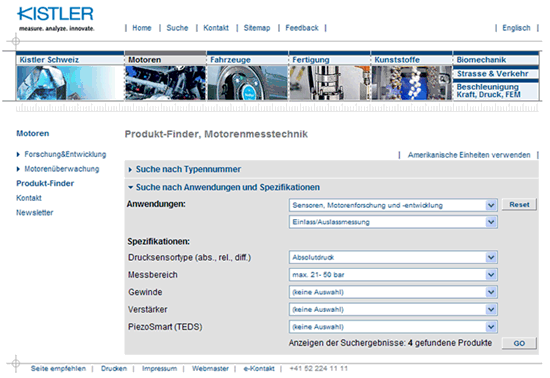Expand Forschung&Entwicklung sidebar arrow
Image resolution: width=550 pixels, height=378 pixels.
(18, 155)
